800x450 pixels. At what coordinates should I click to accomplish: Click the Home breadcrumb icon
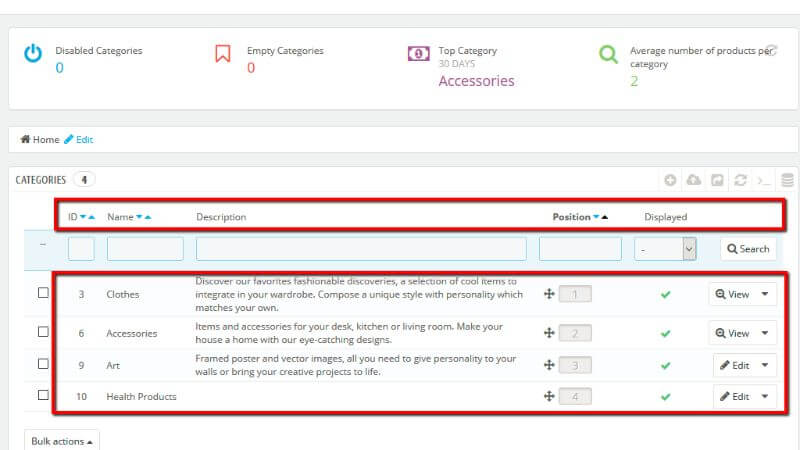tap(25, 139)
